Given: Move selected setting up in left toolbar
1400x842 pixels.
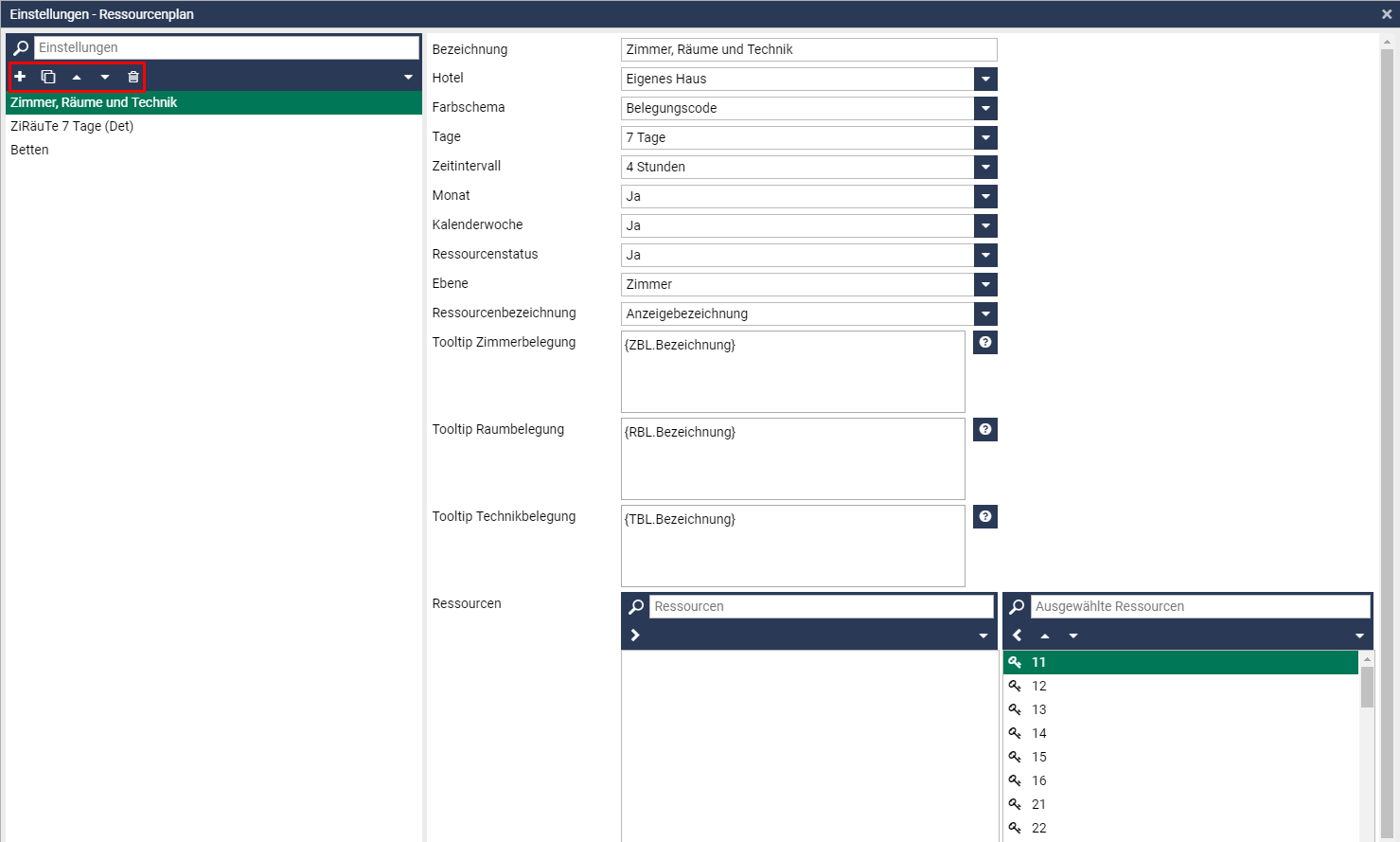Looking at the screenshot, I should pyautogui.click(x=77, y=77).
